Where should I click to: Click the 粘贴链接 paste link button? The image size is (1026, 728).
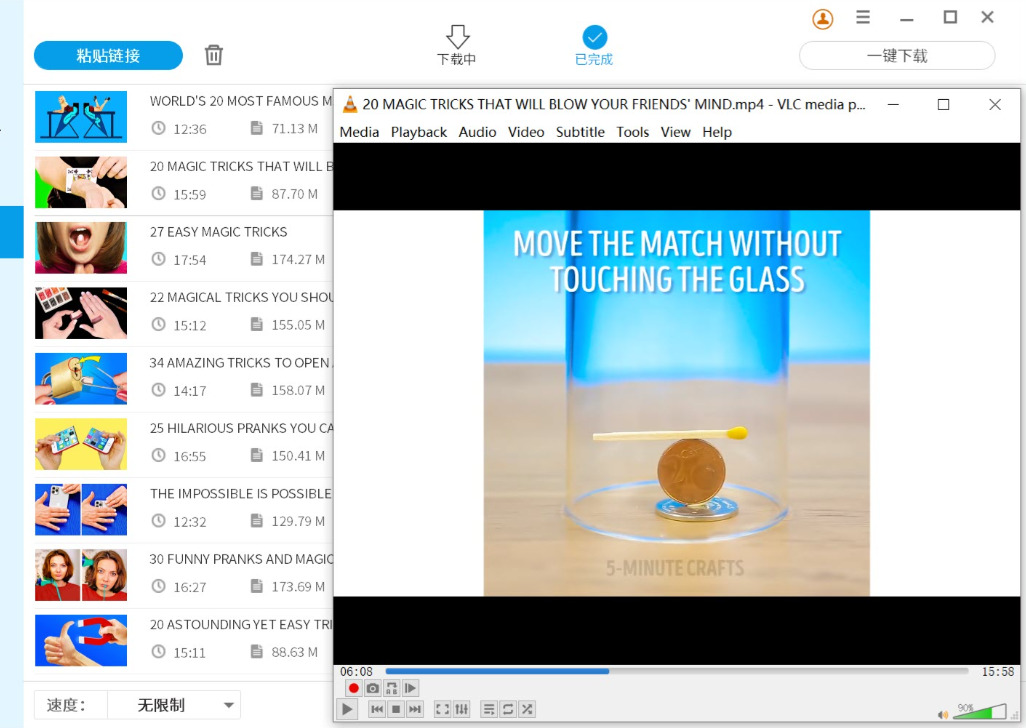[109, 56]
